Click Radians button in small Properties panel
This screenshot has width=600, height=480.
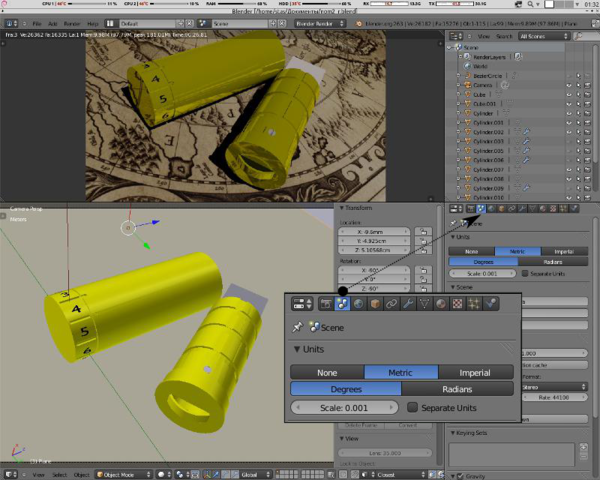(x=553, y=262)
